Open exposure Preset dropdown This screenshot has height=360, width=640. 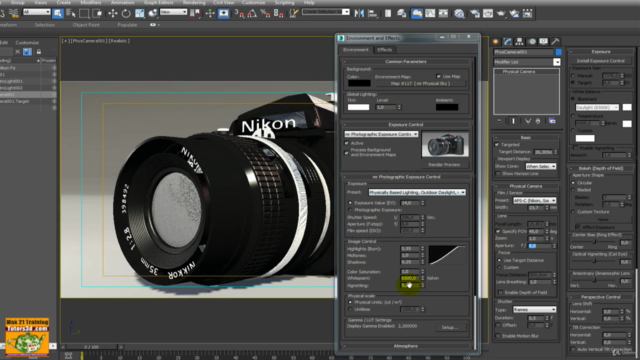point(417,192)
